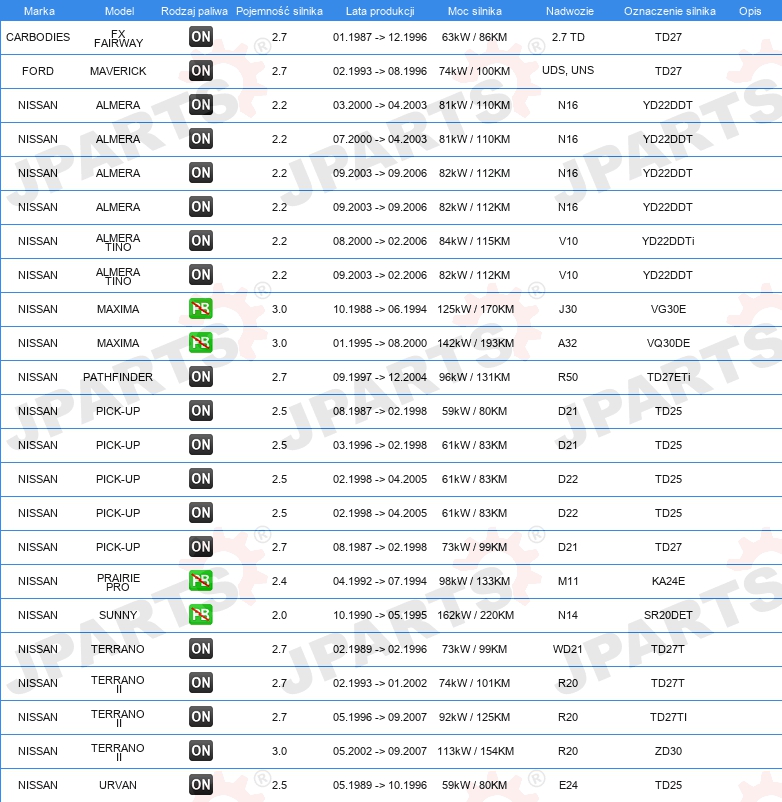
Task: Click the ON diesel icon in CARBODIES row
Action: [200, 37]
